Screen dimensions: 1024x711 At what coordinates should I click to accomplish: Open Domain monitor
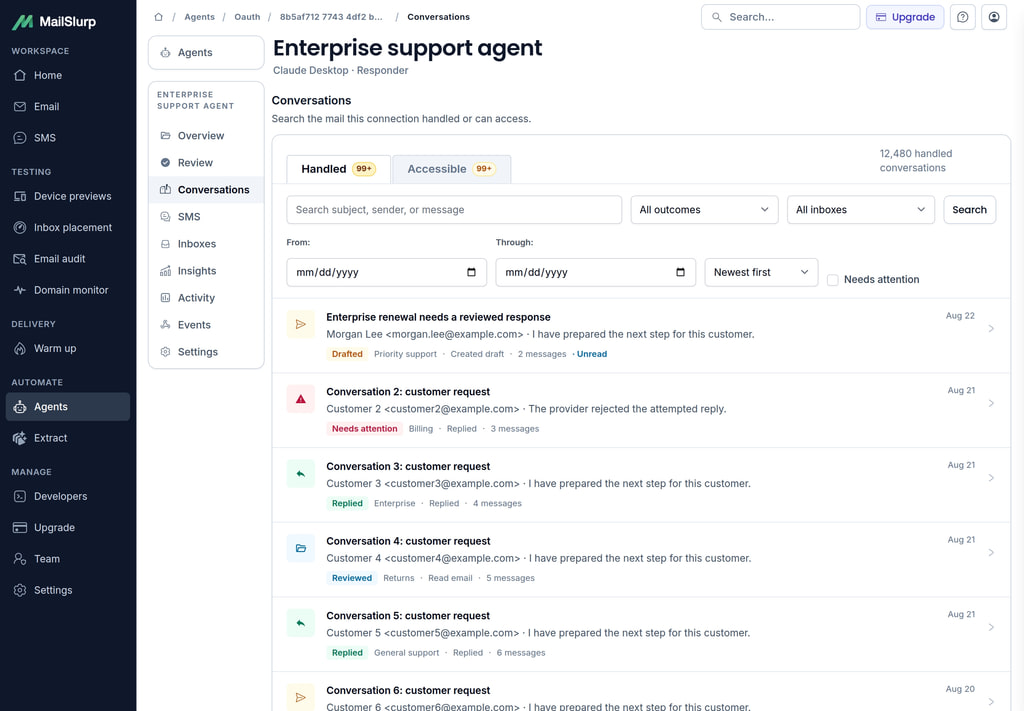[x=68, y=290]
